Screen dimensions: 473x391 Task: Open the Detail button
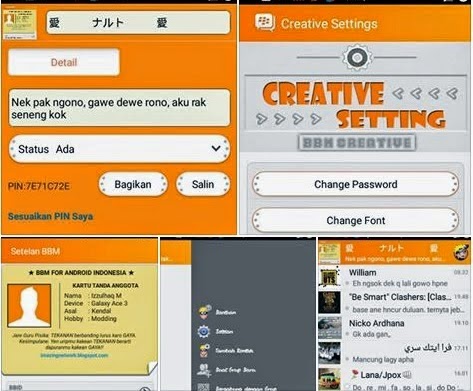pos(64,62)
